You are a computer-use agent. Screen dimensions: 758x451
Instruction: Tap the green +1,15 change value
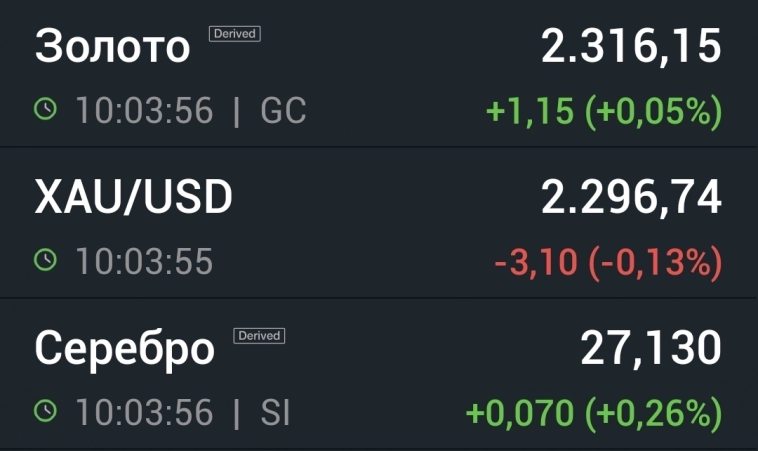(x=529, y=112)
